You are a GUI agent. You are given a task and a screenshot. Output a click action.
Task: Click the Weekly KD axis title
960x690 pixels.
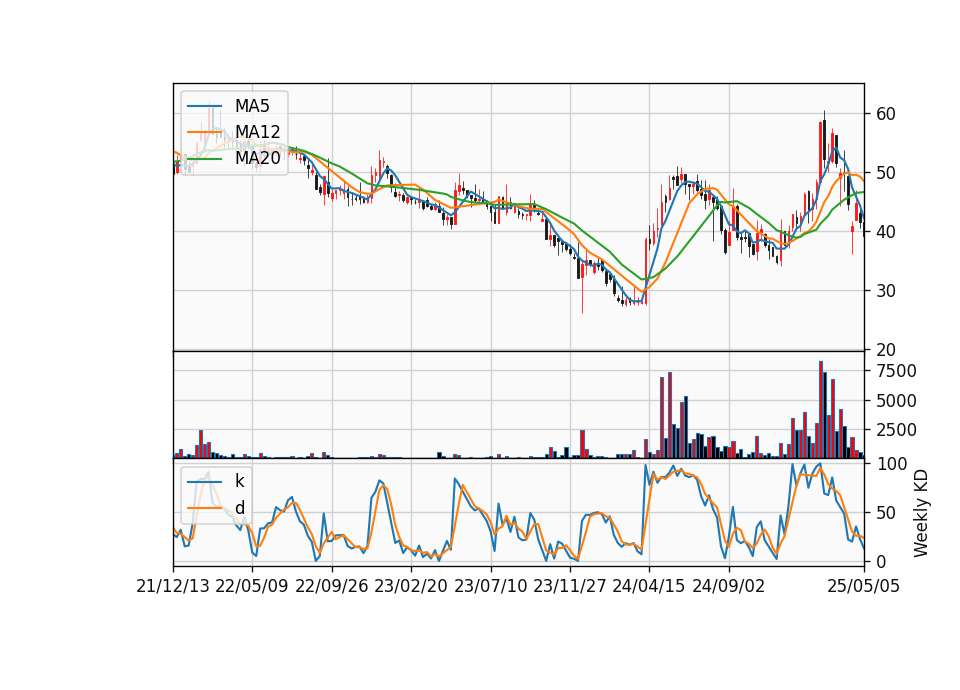coord(921,514)
